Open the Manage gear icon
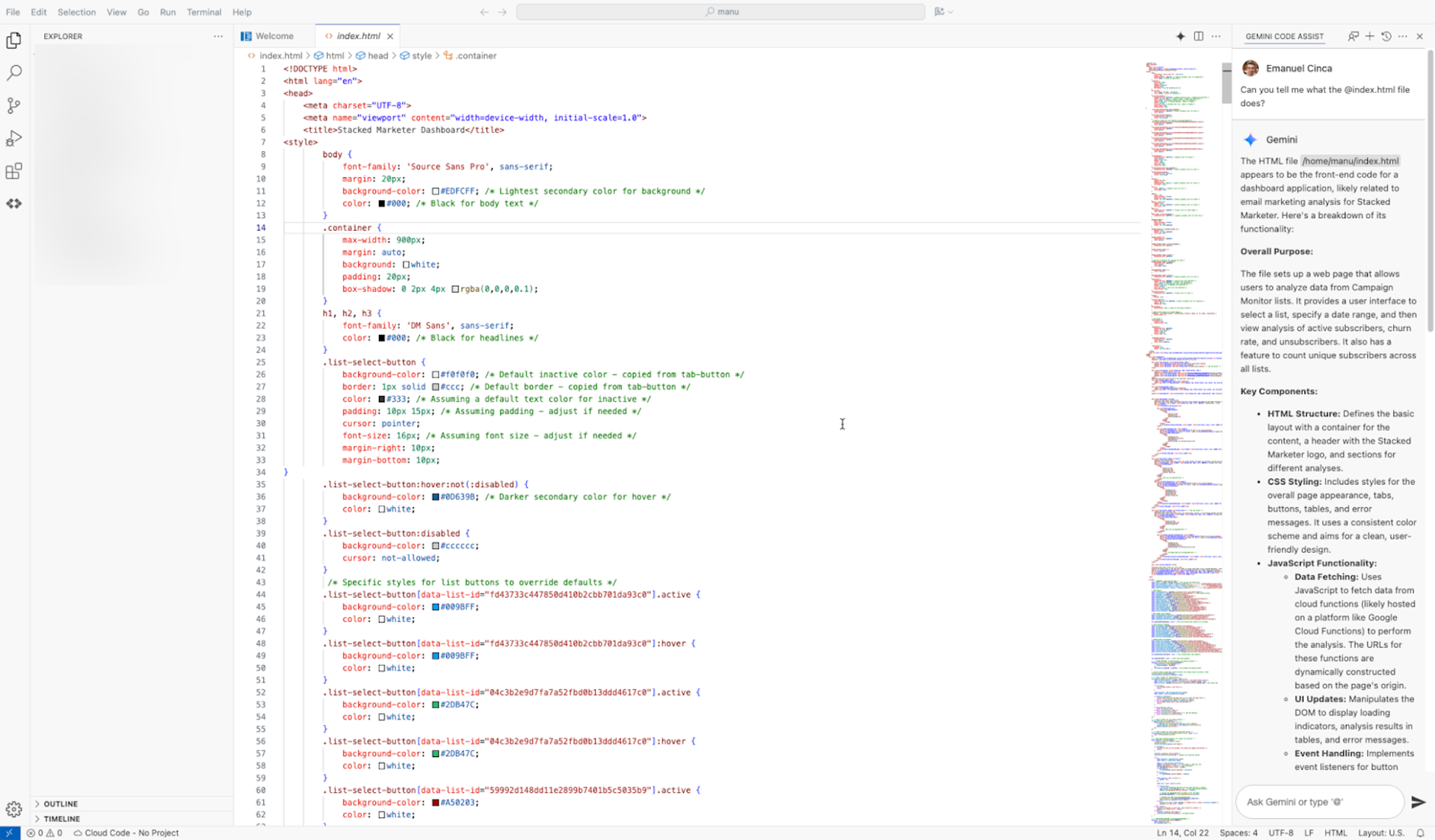Screen dimensions: 1435x840 (x=13, y=809)
